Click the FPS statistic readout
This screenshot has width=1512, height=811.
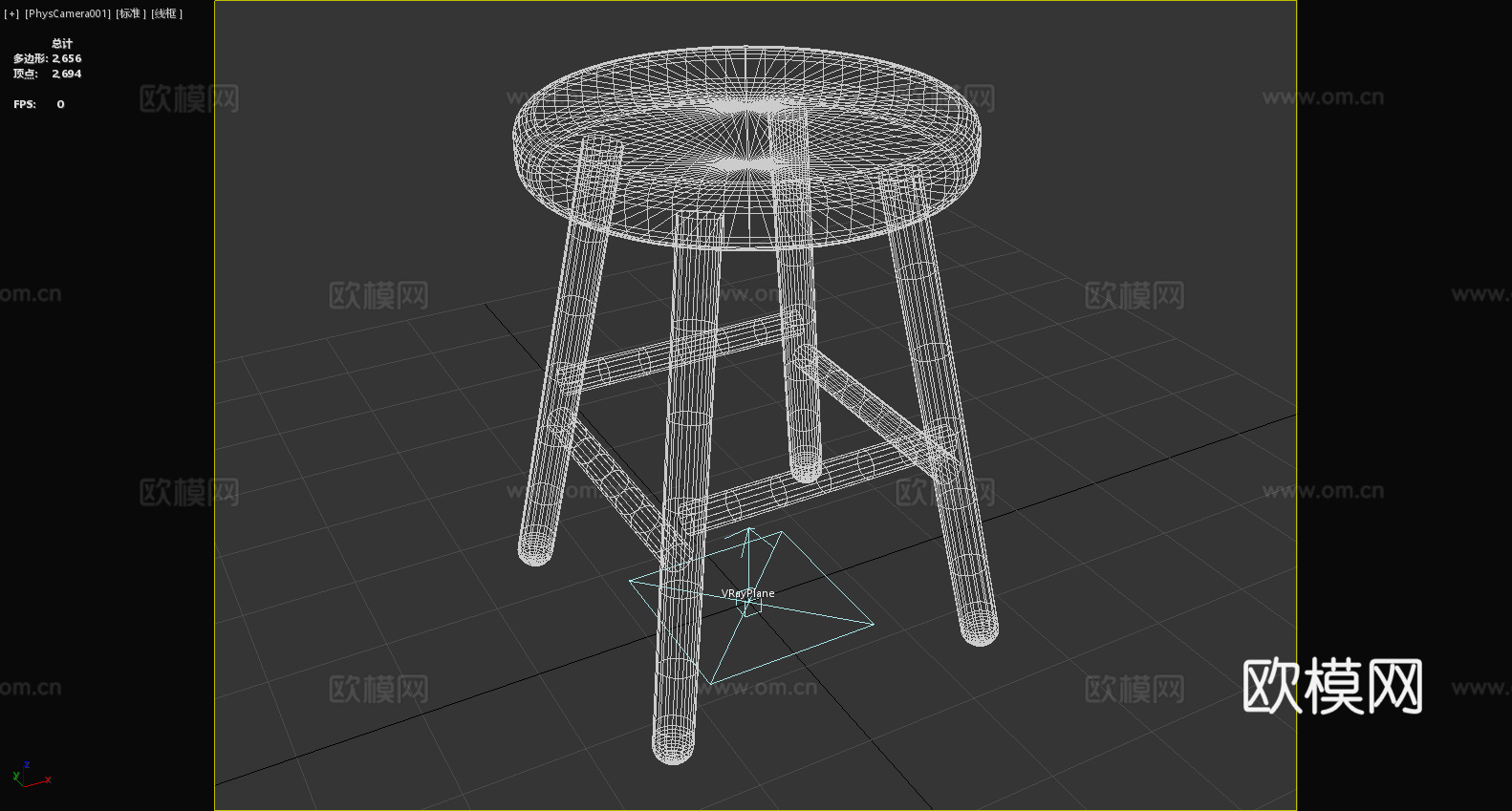tap(39, 104)
